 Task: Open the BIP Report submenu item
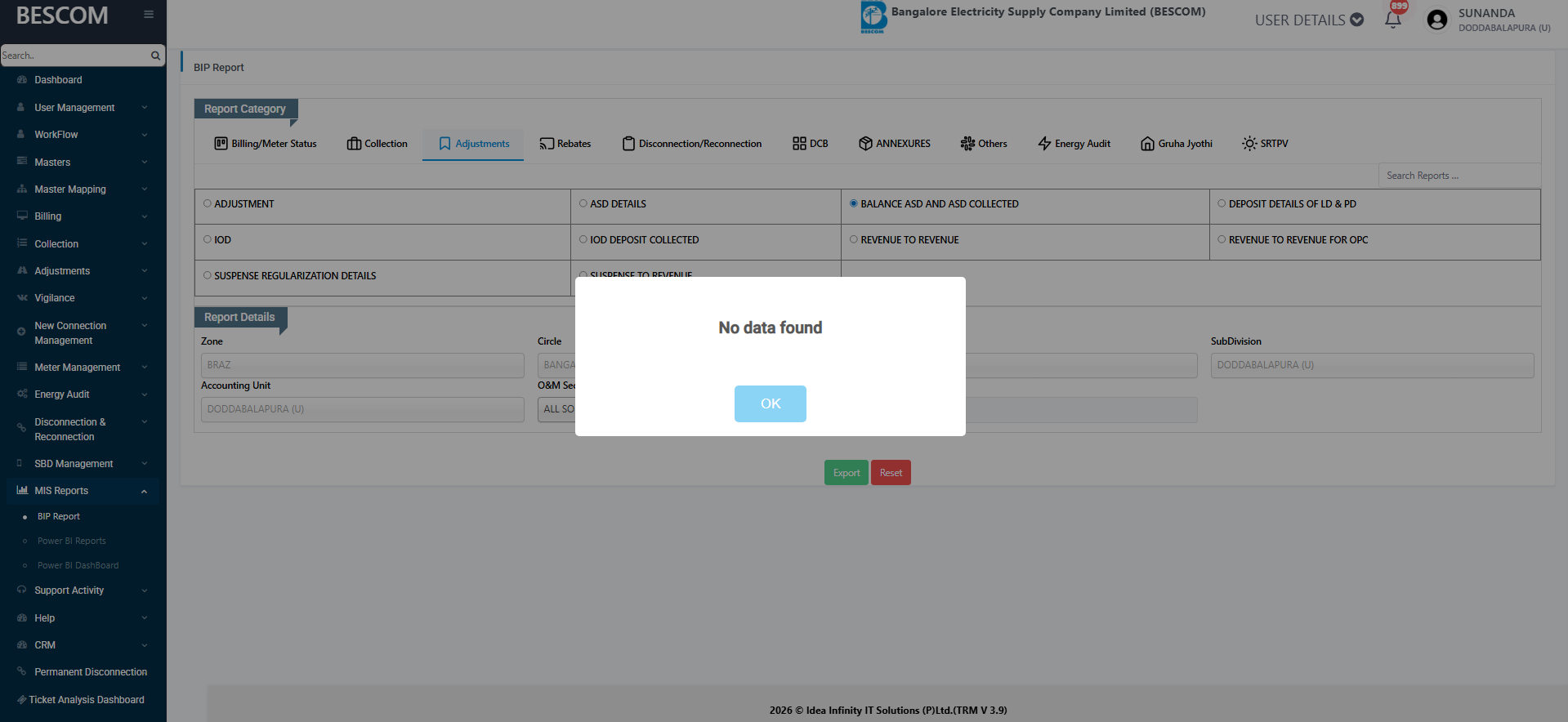[59, 516]
